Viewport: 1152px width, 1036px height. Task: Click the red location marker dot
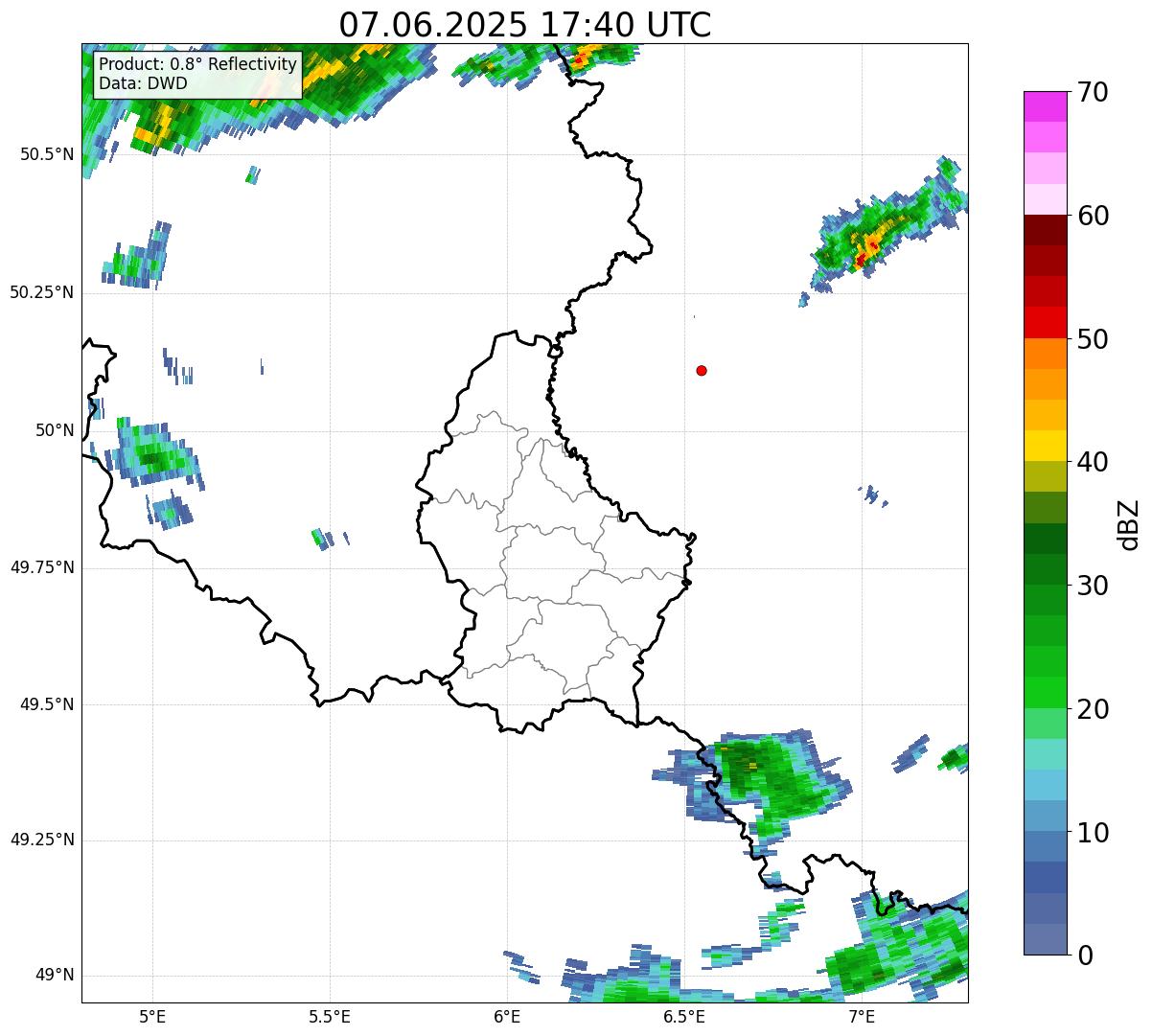[702, 370]
